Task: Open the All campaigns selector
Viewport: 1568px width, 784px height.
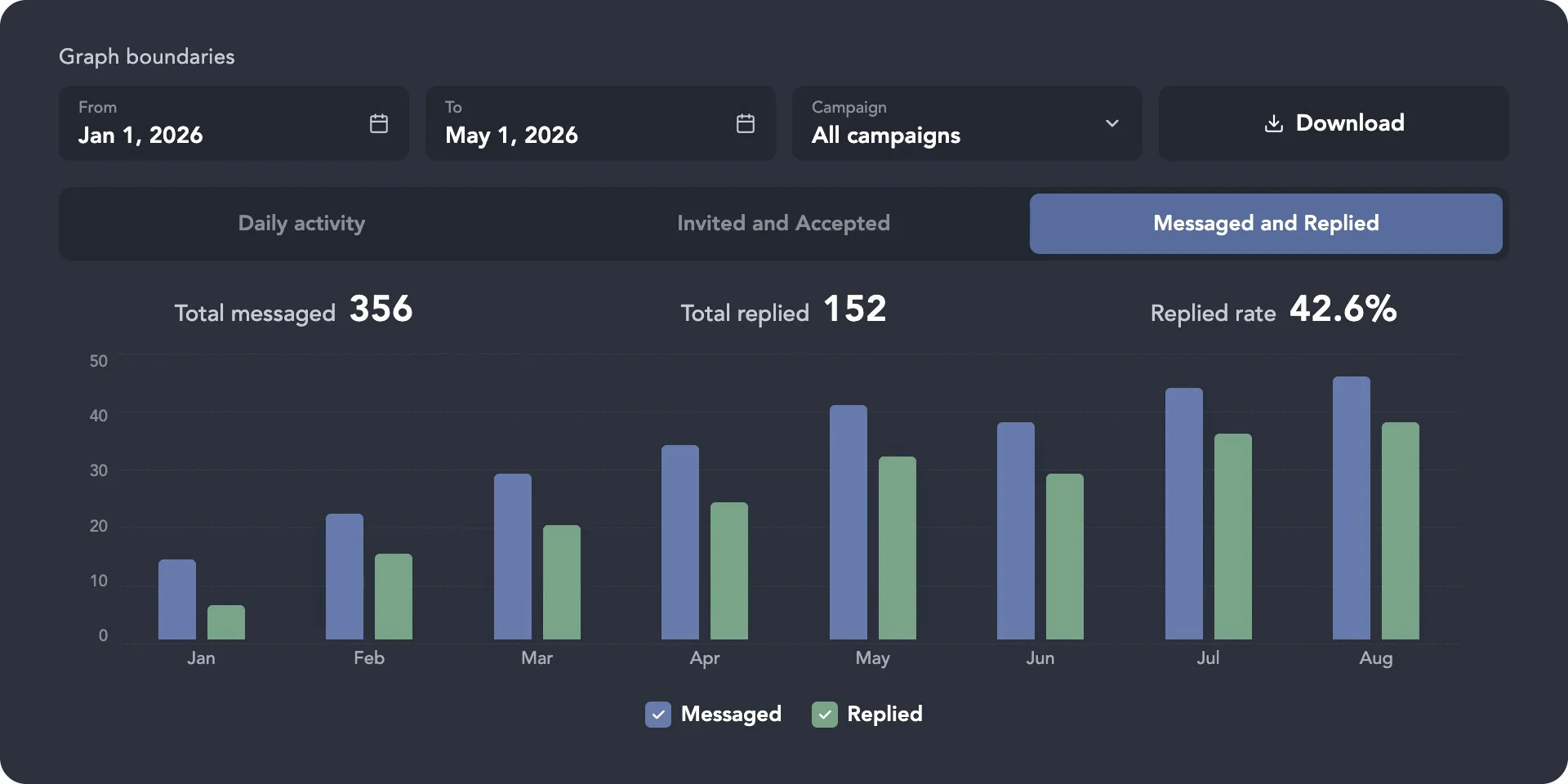Action: [967, 123]
